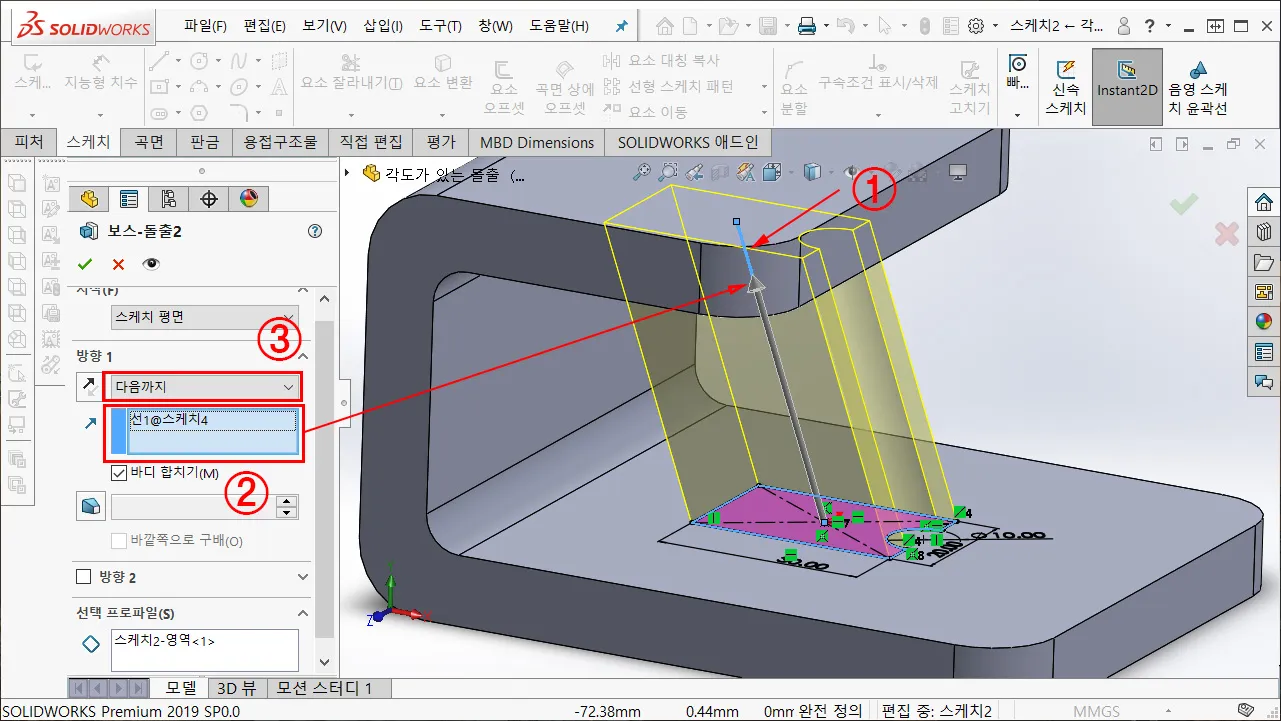This screenshot has width=1281, height=721.
Task: Open the 스케치 평면 start condition dropdown
Action: 205,317
